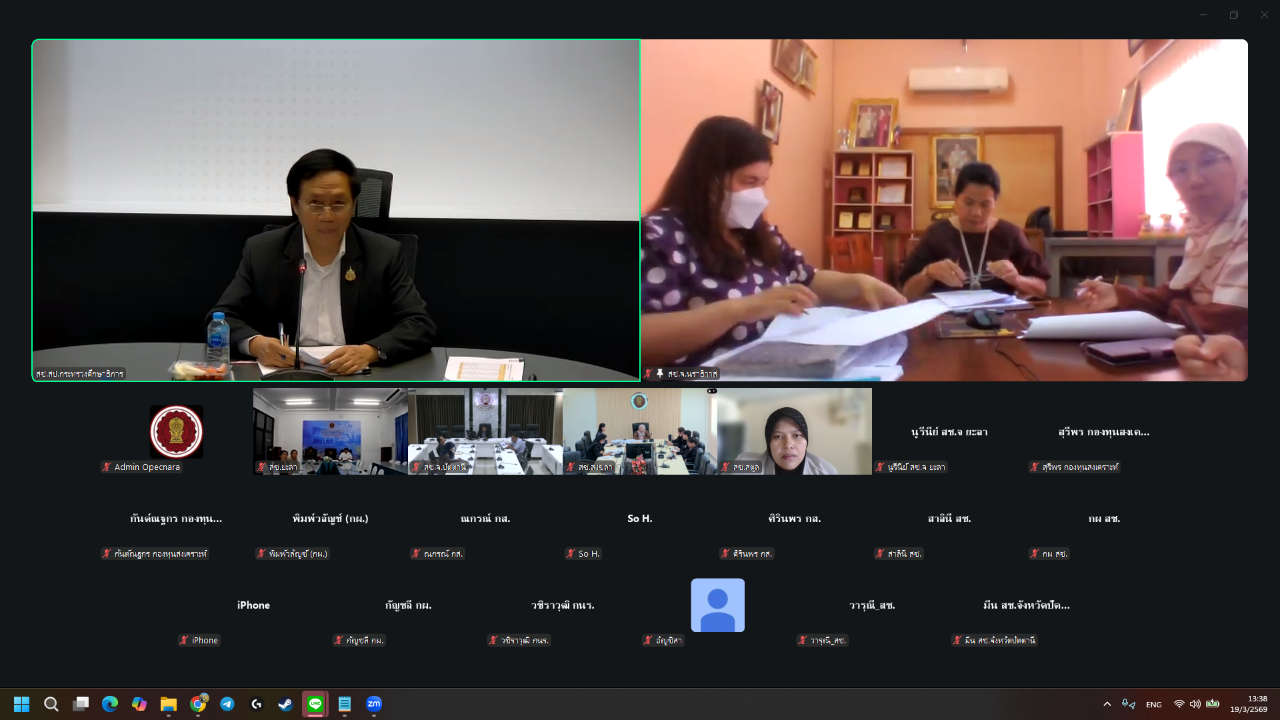Open Zoom from the taskbar
The height and width of the screenshot is (720, 1280).
(374, 704)
